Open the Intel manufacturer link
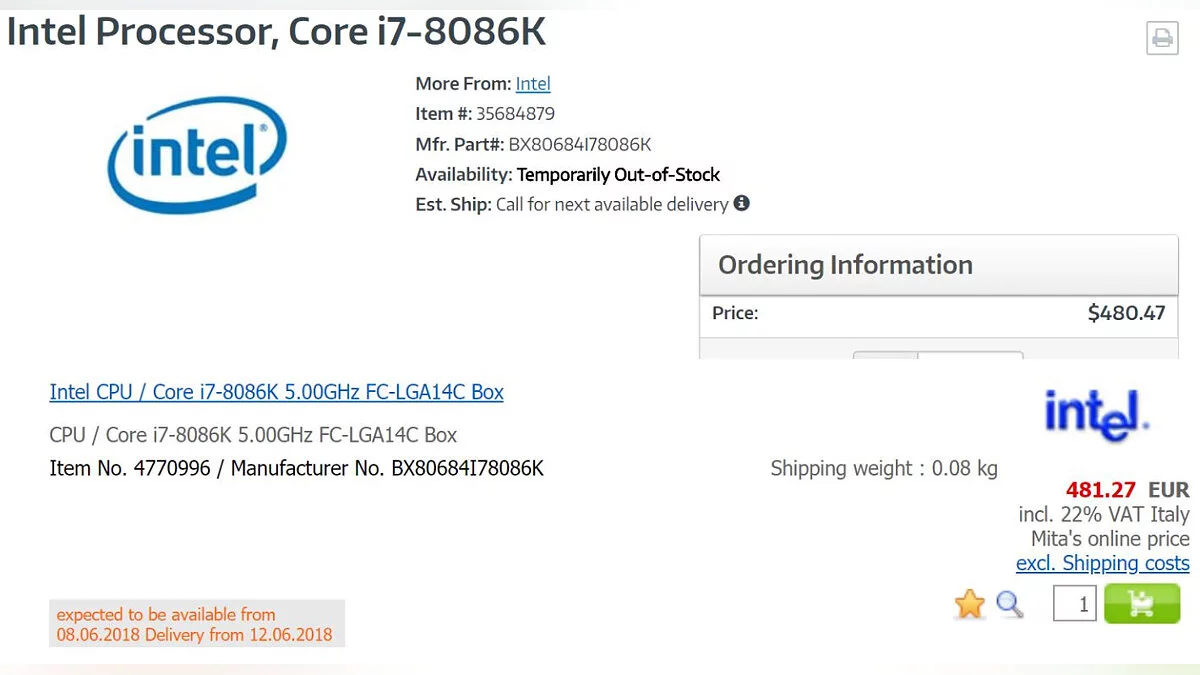 (x=533, y=84)
